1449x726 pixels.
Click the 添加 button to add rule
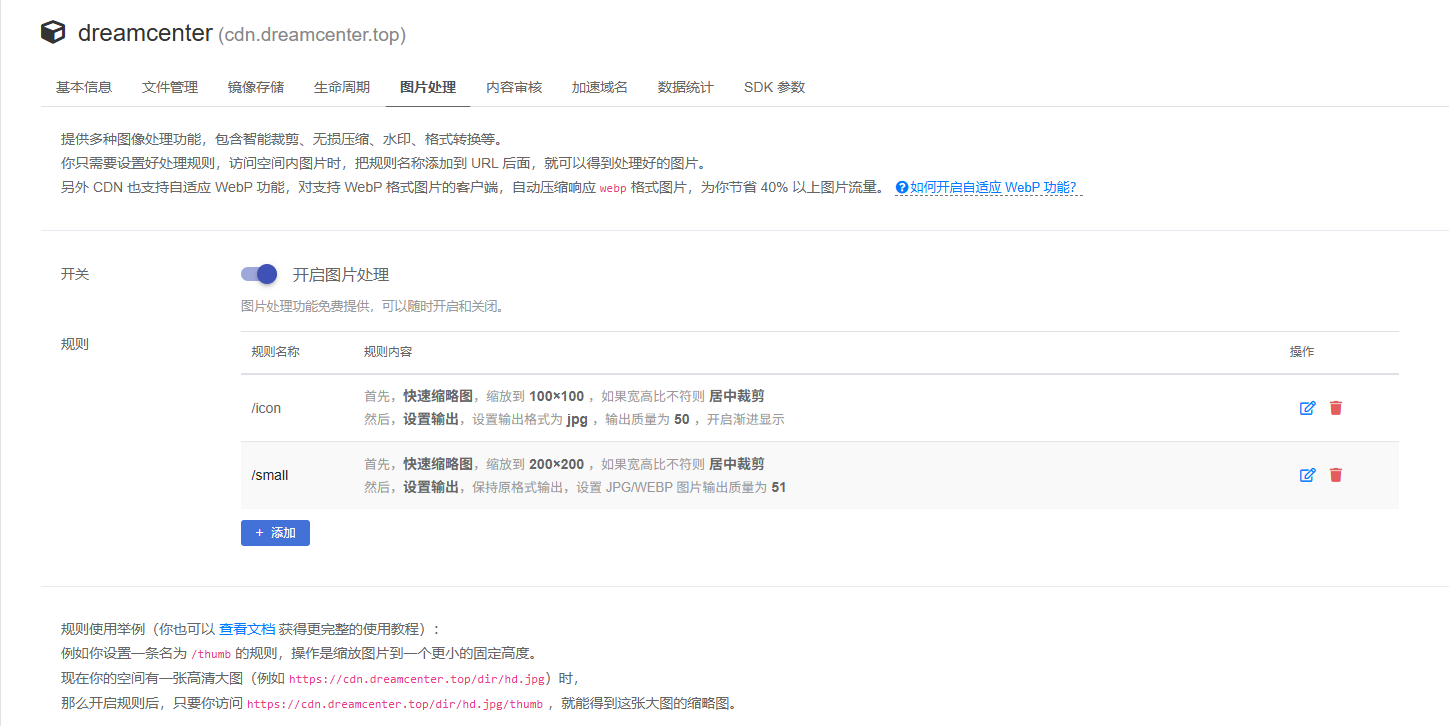click(275, 533)
